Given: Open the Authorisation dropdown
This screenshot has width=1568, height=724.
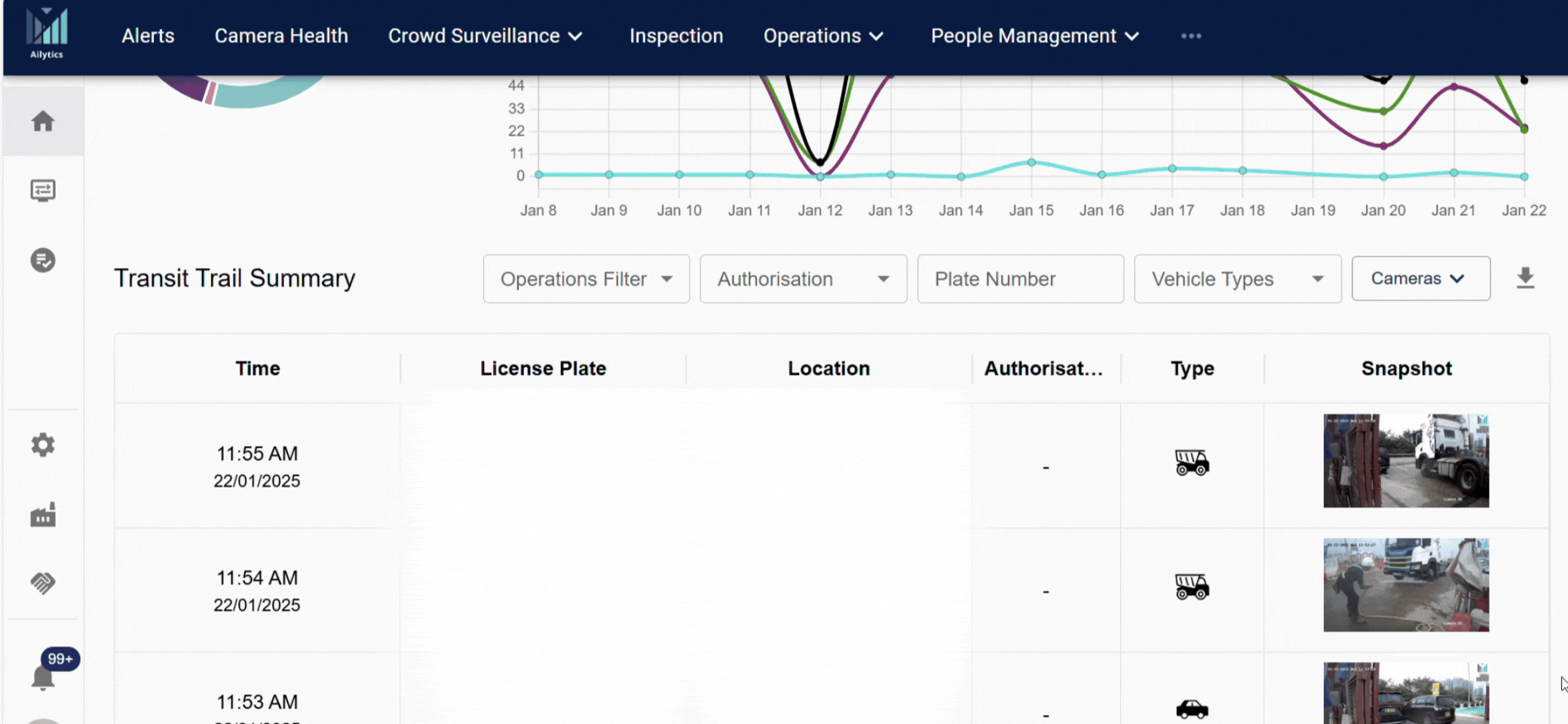Looking at the screenshot, I should tap(803, 279).
